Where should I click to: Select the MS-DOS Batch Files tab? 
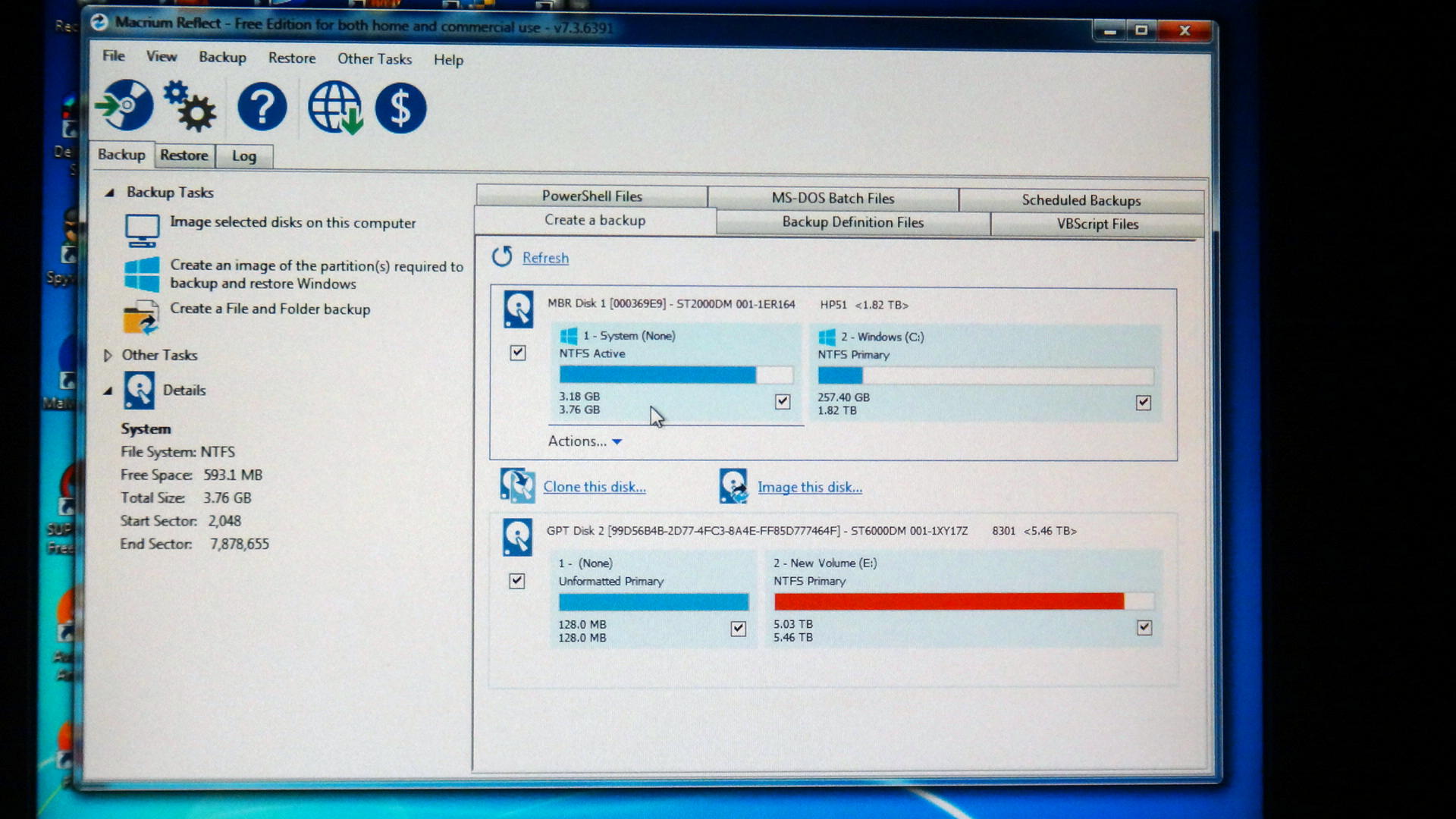tap(833, 198)
